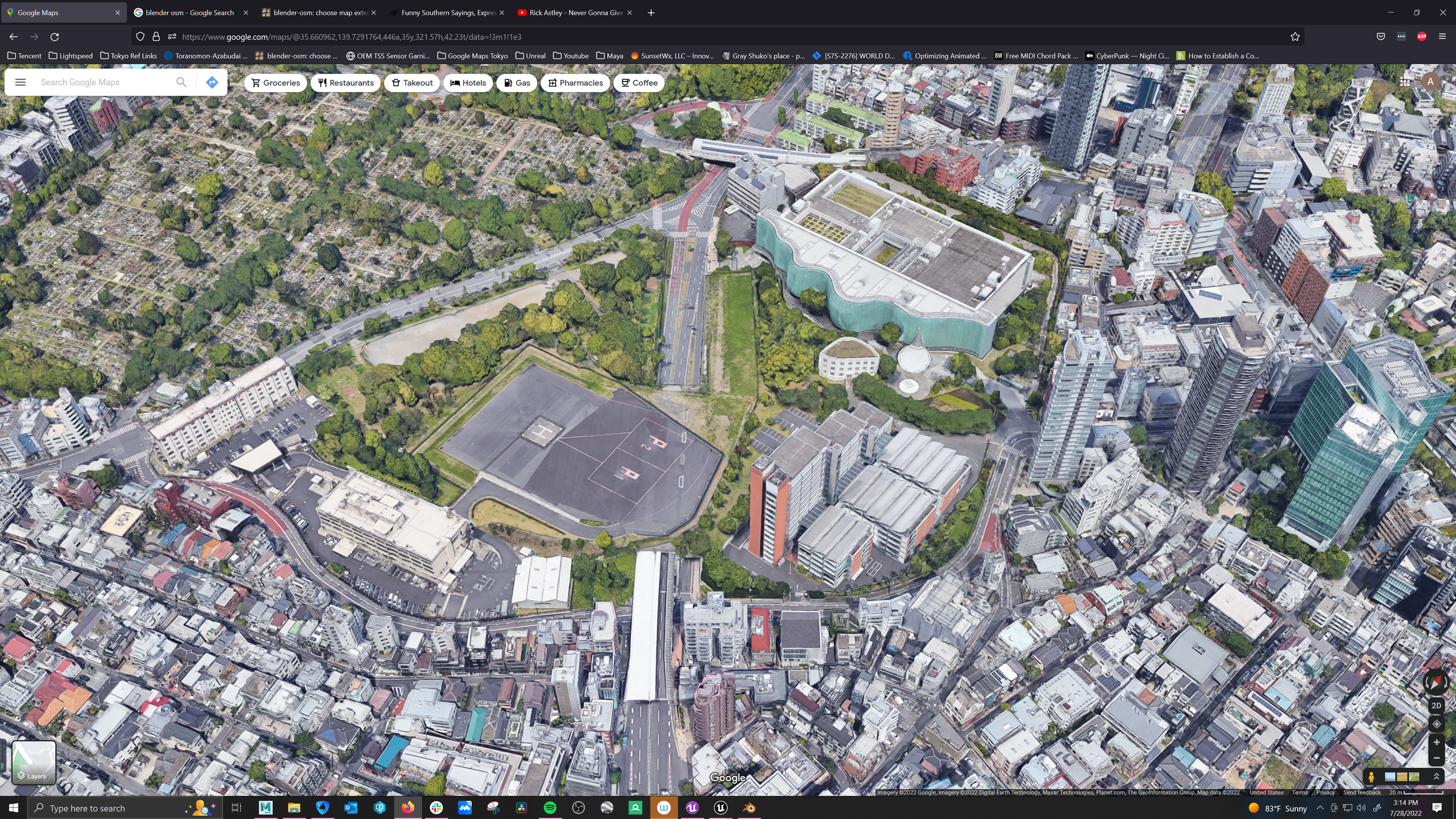
Task: Zoom out with the minus button
Action: point(1436,758)
